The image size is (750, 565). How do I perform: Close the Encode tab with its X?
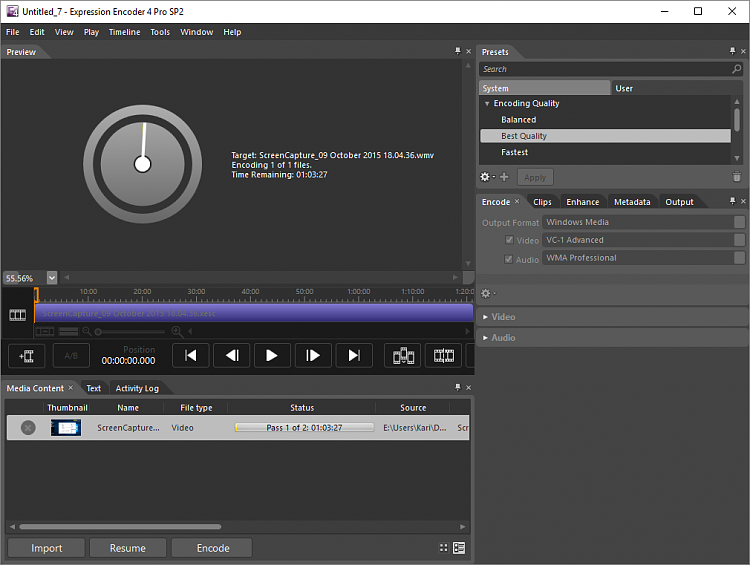517,201
